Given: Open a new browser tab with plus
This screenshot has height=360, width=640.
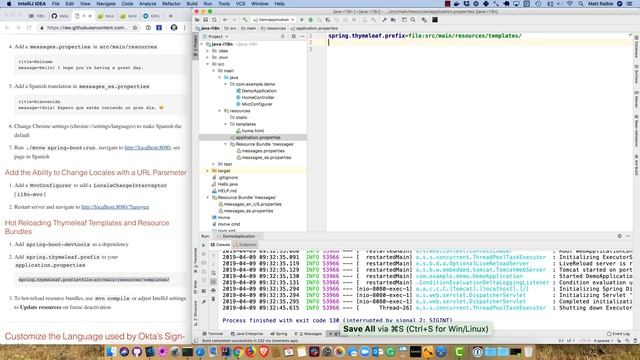Looking at the screenshot, I should click(x=171, y=16).
